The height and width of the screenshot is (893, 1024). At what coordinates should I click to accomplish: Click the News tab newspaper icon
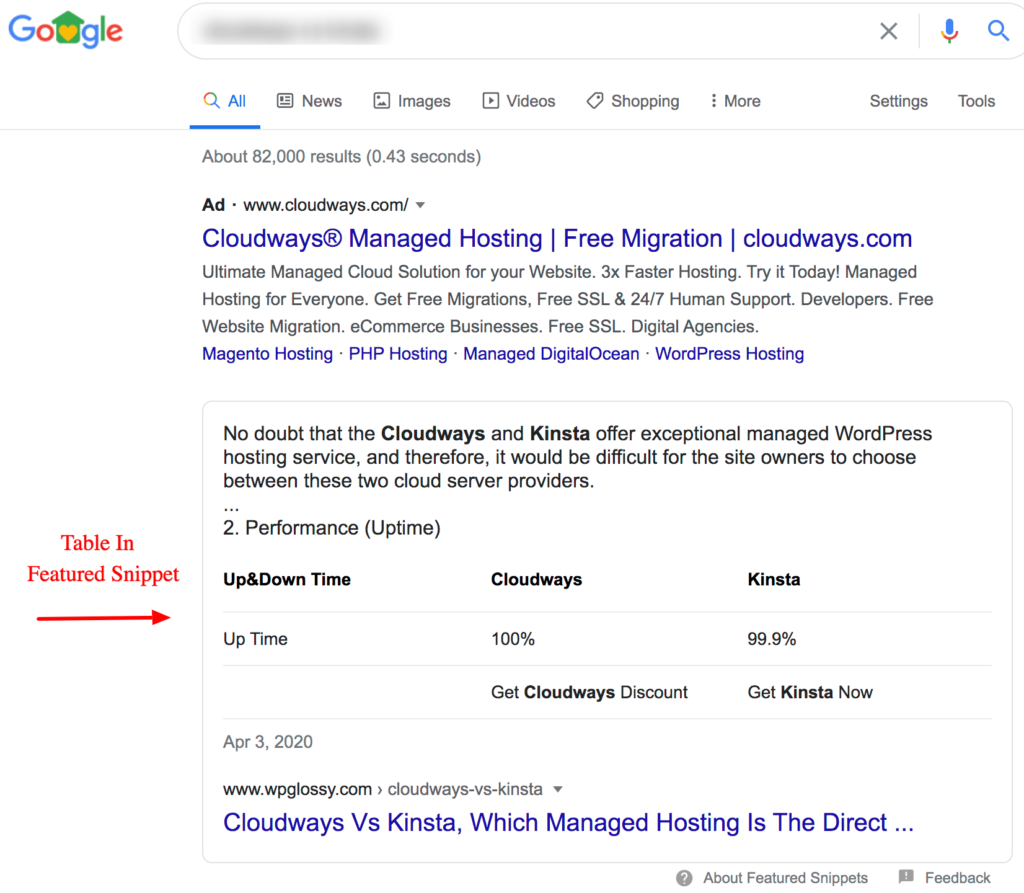285,101
